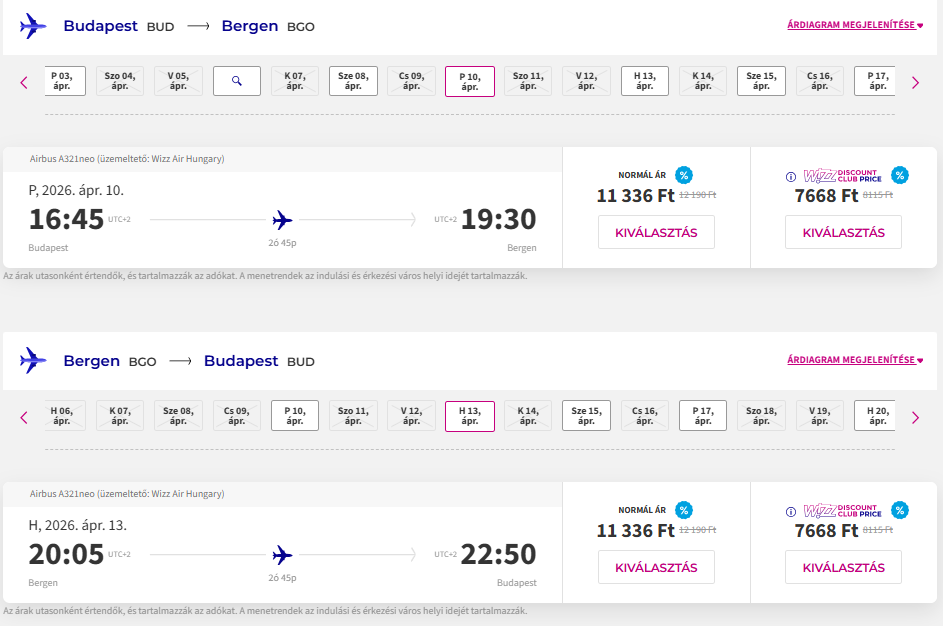Show earlier dates for the Budapest–Bergen flight

click(24, 83)
